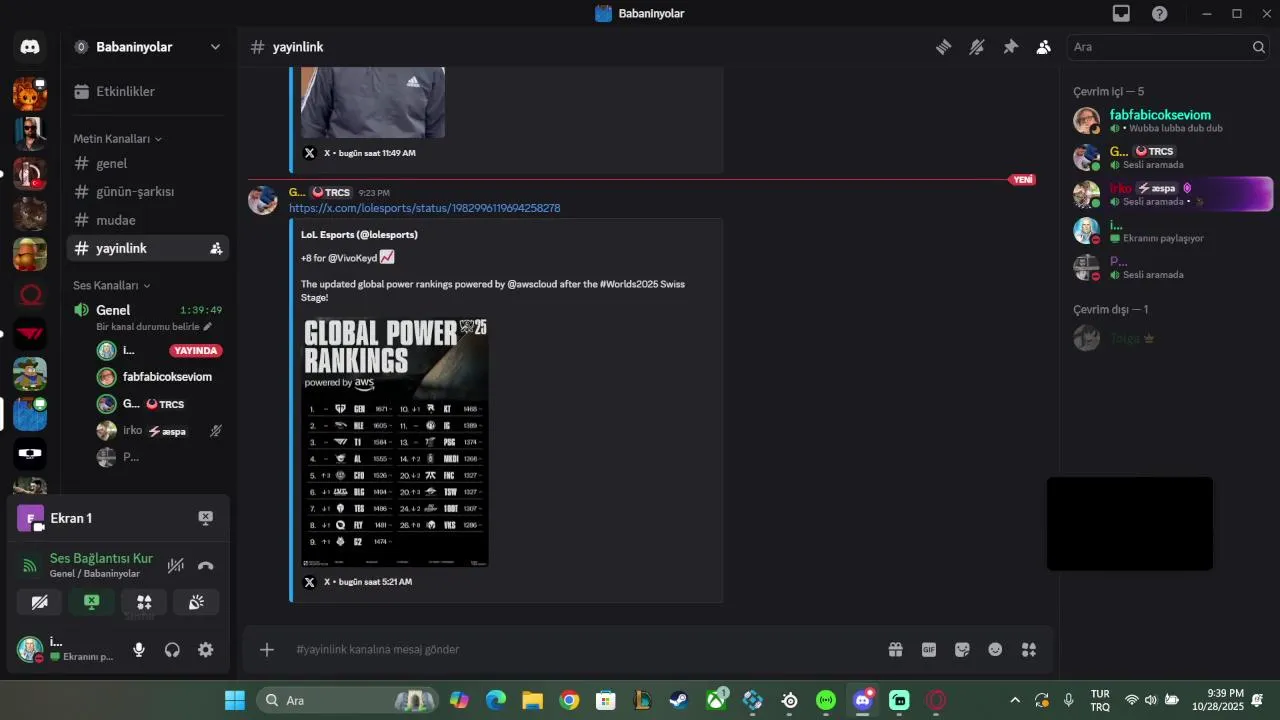Screen dimensions: 1280x720
Task: Open soundboard button in voice panel
Action: point(196,602)
